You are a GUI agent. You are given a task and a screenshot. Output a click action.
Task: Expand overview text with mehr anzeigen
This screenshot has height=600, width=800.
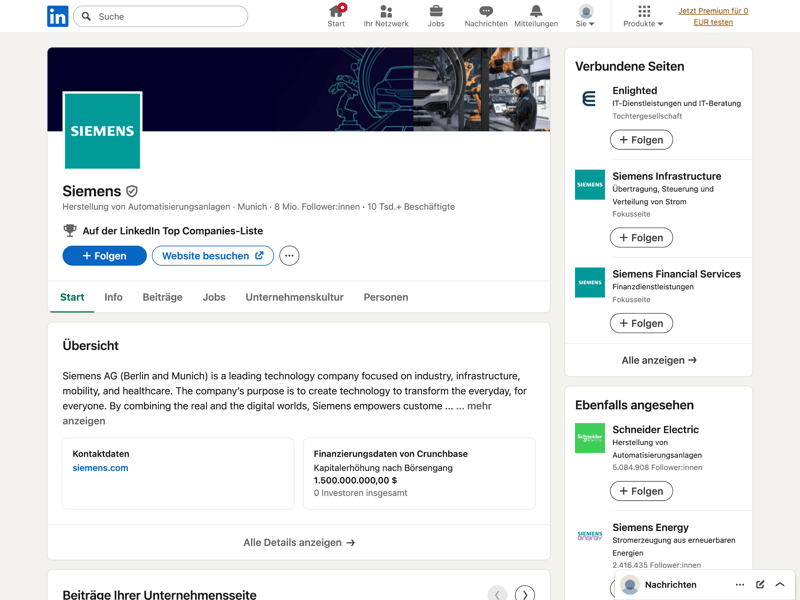pyautogui.click(x=480, y=406)
